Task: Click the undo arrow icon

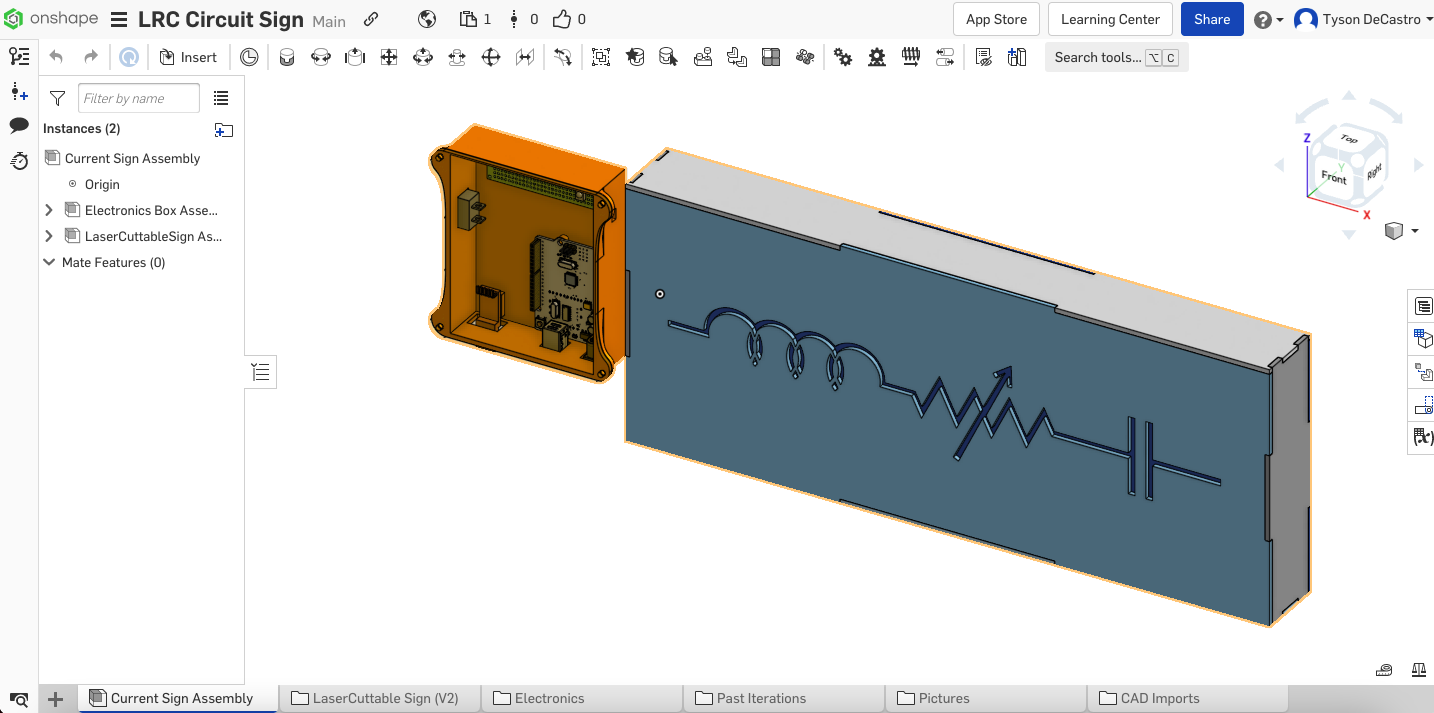Action: [56, 57]
